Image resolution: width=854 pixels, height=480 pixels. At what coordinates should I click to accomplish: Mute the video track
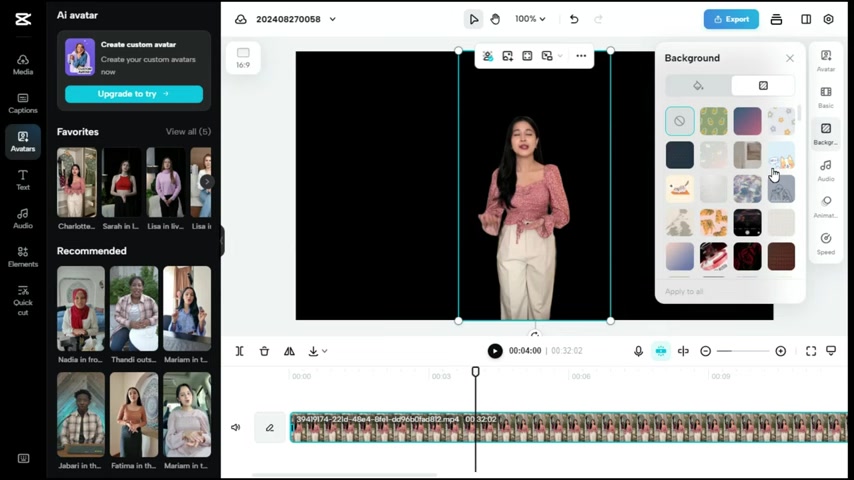236,428
